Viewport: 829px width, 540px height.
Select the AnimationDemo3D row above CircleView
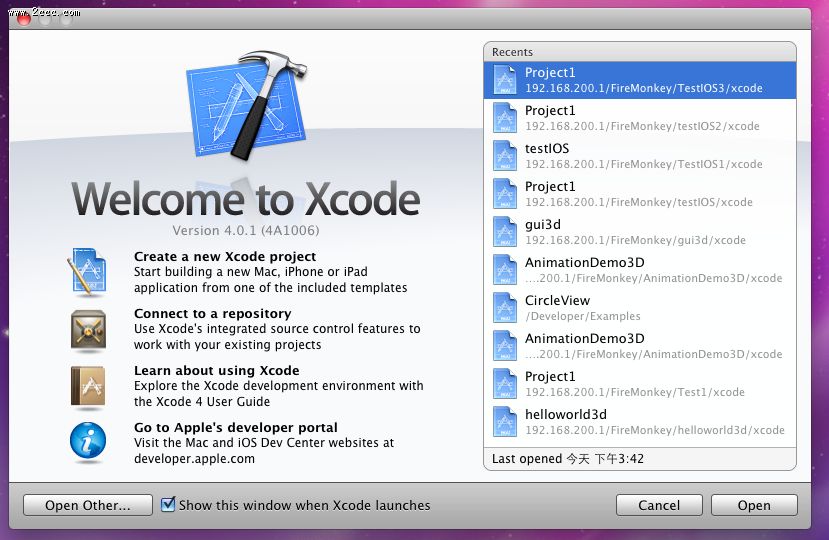(x=640, y=270)
